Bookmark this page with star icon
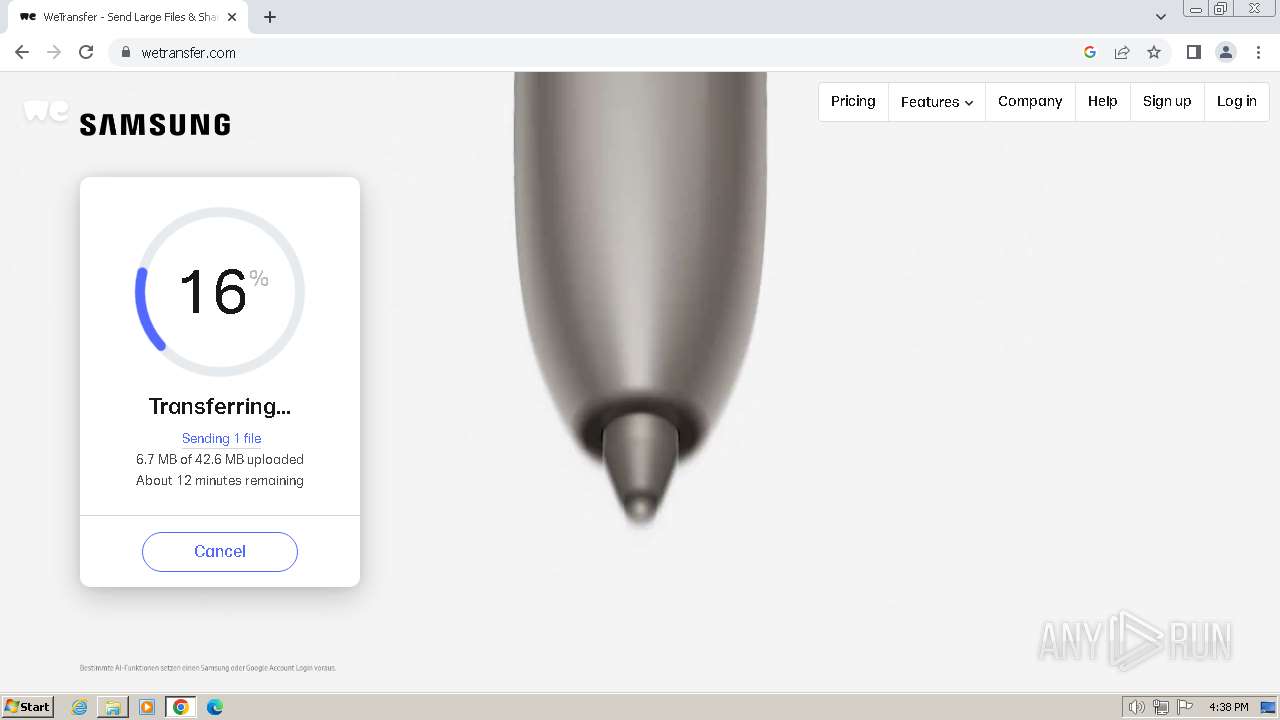The height and width of the screenshot is (720, 1280). coord(1154,52)
